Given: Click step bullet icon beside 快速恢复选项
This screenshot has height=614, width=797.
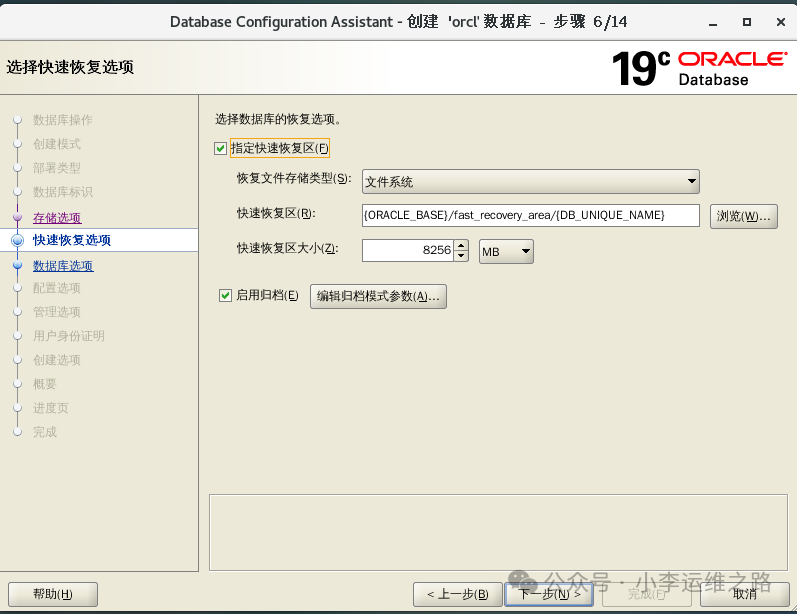Looking at the screenshot, I should click(17, 240).
